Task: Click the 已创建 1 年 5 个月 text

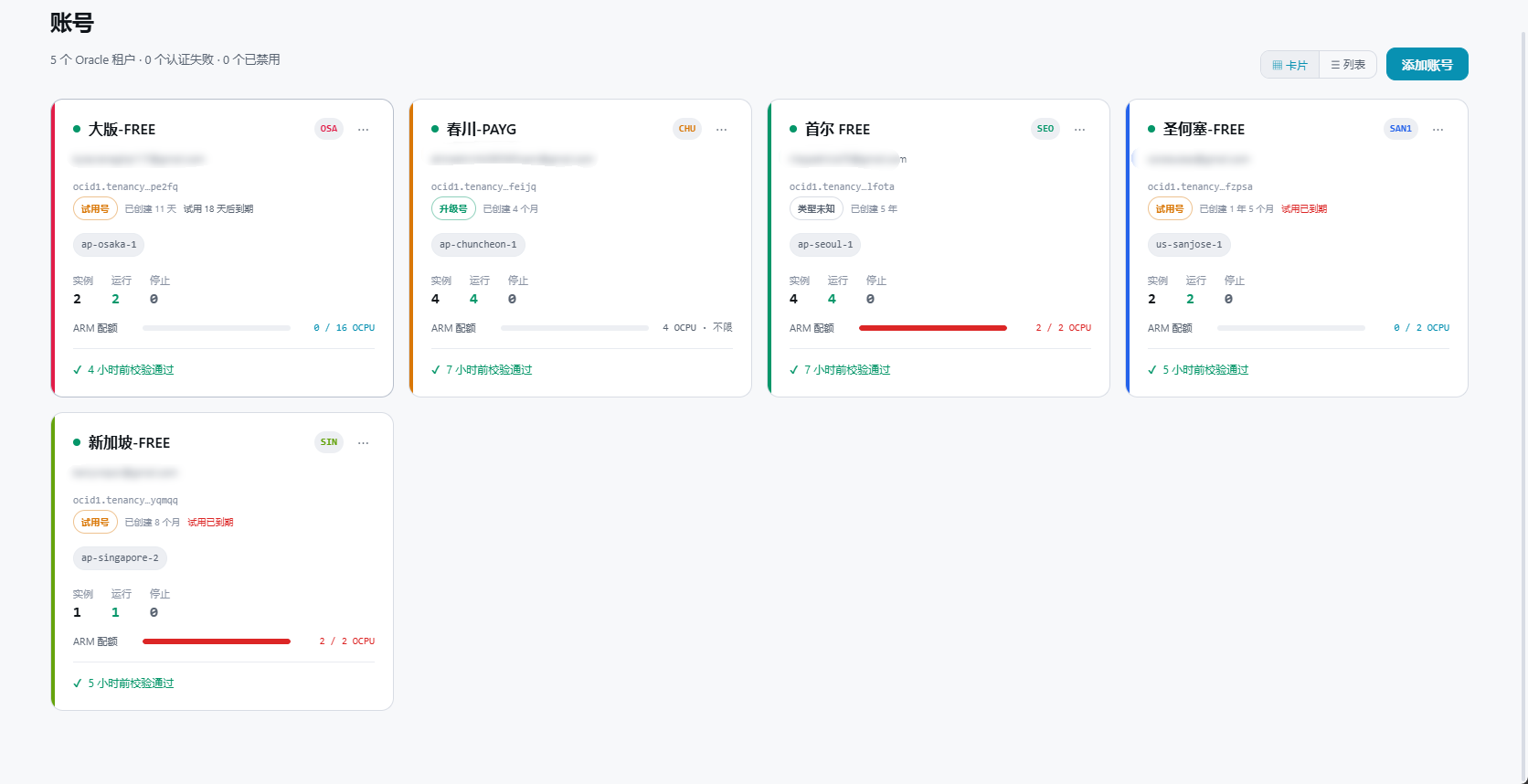Action: click(1236, 209)
